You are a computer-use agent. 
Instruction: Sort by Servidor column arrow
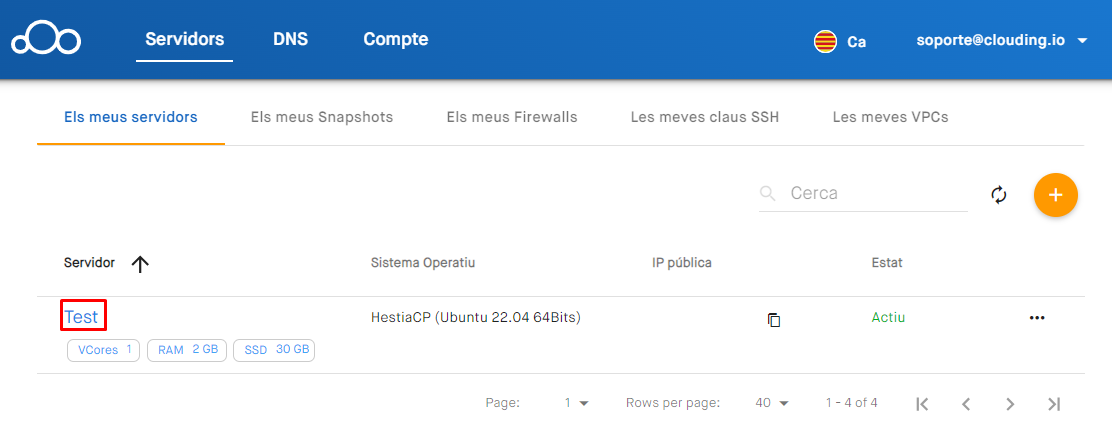140,264
